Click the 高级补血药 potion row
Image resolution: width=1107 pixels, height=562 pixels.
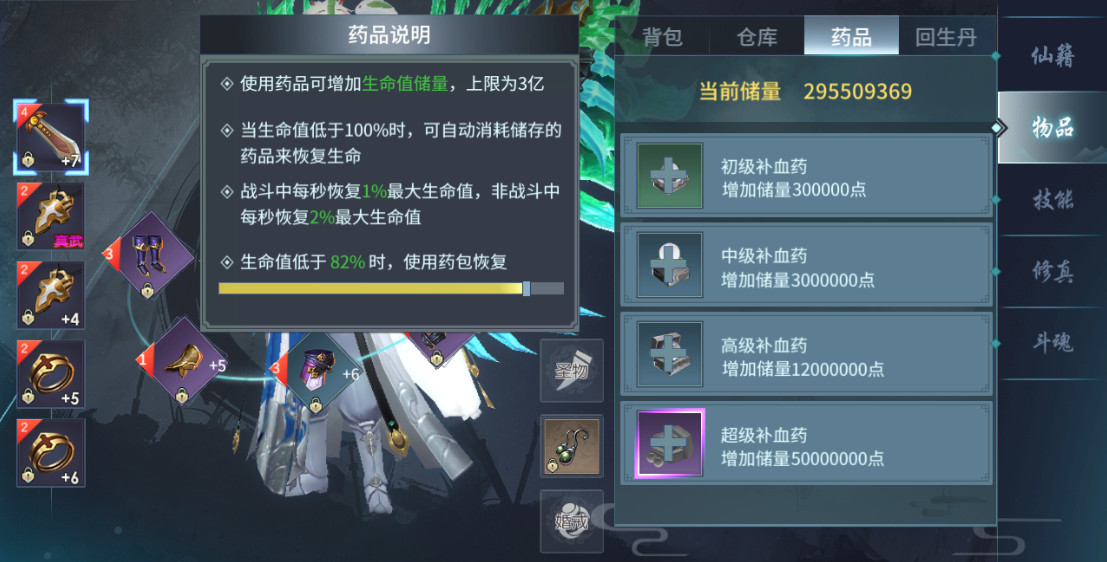click(806, 354)
